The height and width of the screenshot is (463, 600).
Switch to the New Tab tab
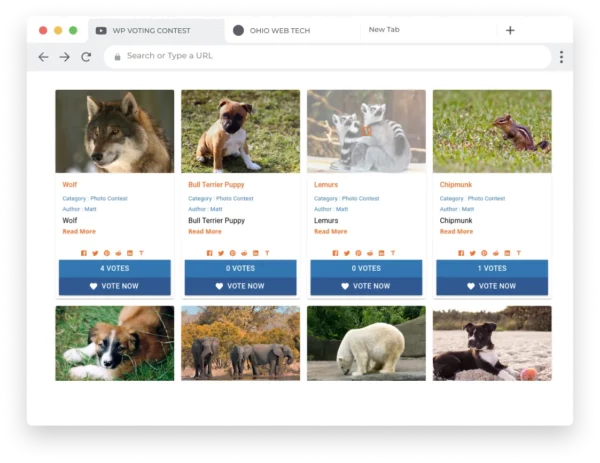click(384, 29)
